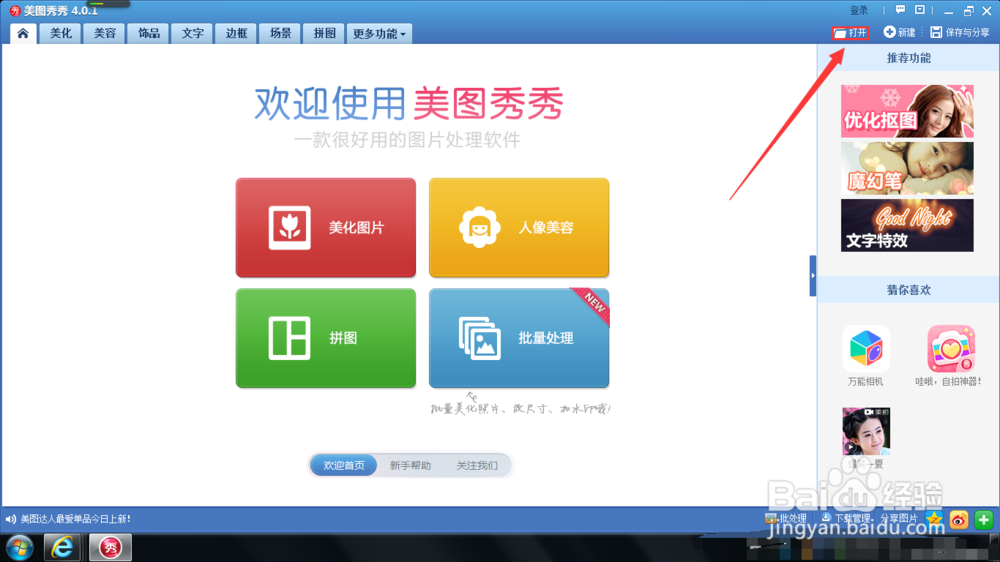Click the 推荐功能 panel header
Image resolution: width=1000 pixels, height=562 pixels.
[x=909, y=58]
